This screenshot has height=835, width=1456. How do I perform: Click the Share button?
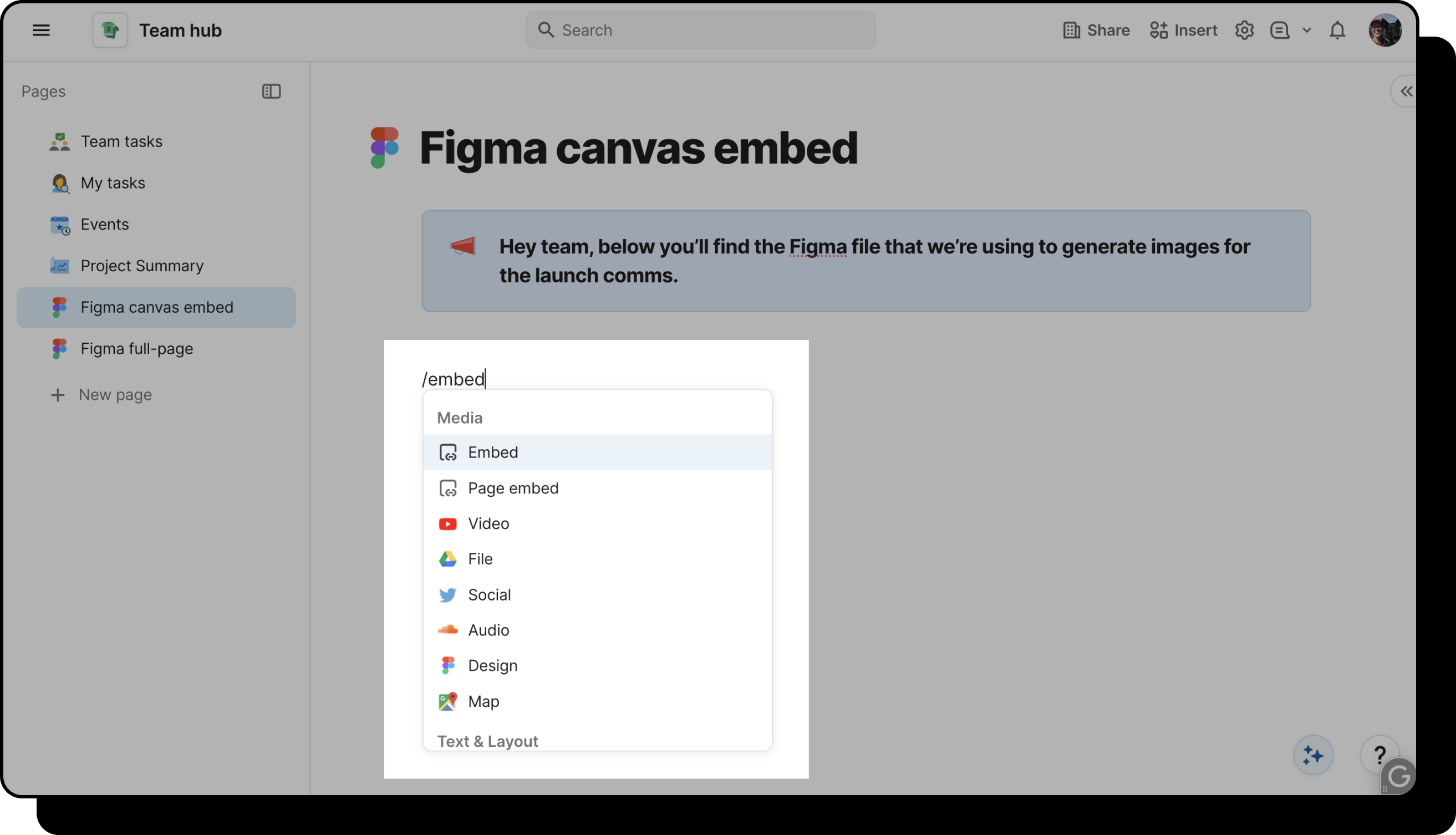[x=1096, y=30]
